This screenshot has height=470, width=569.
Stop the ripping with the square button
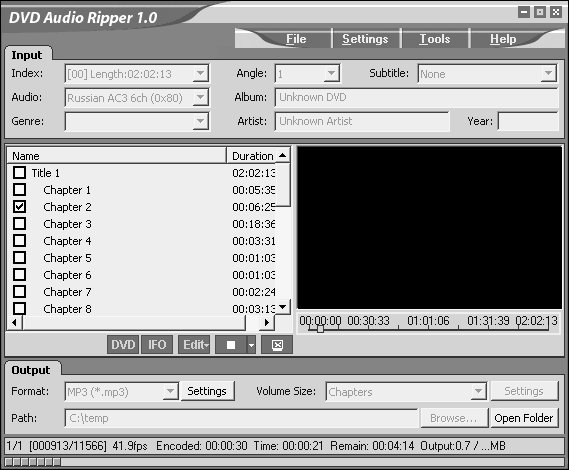[x=231, y=344]
